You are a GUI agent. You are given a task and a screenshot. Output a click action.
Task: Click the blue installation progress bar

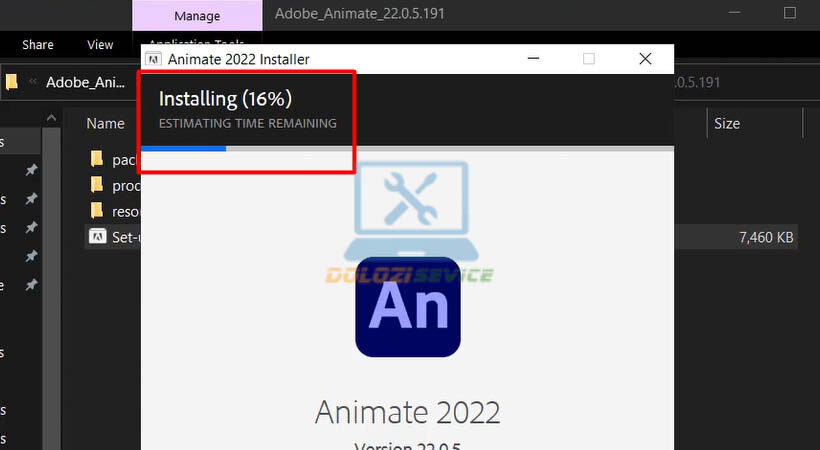(184, 149)
